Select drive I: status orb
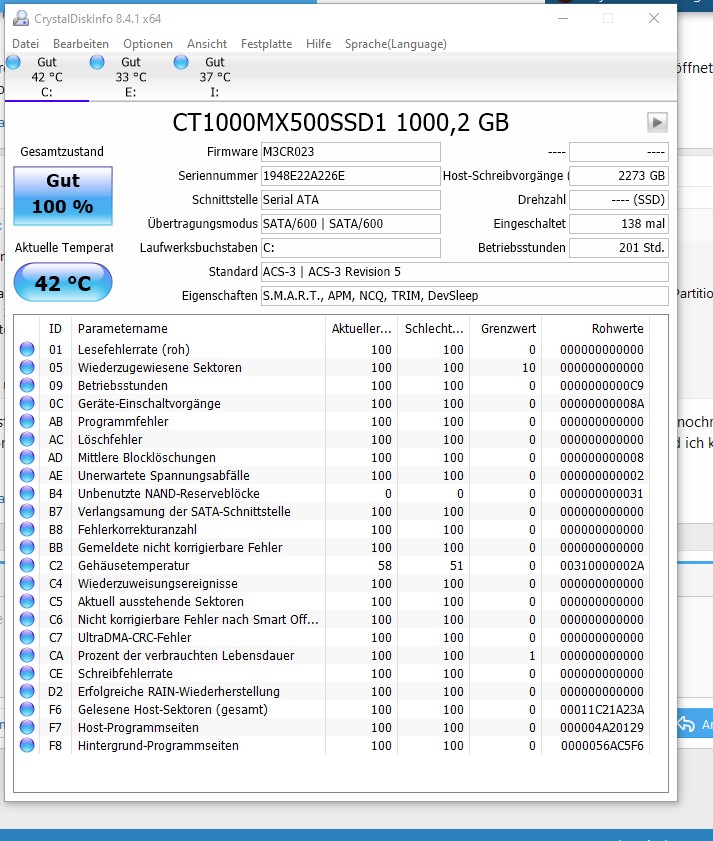713x841 pixels. point(181,63)
